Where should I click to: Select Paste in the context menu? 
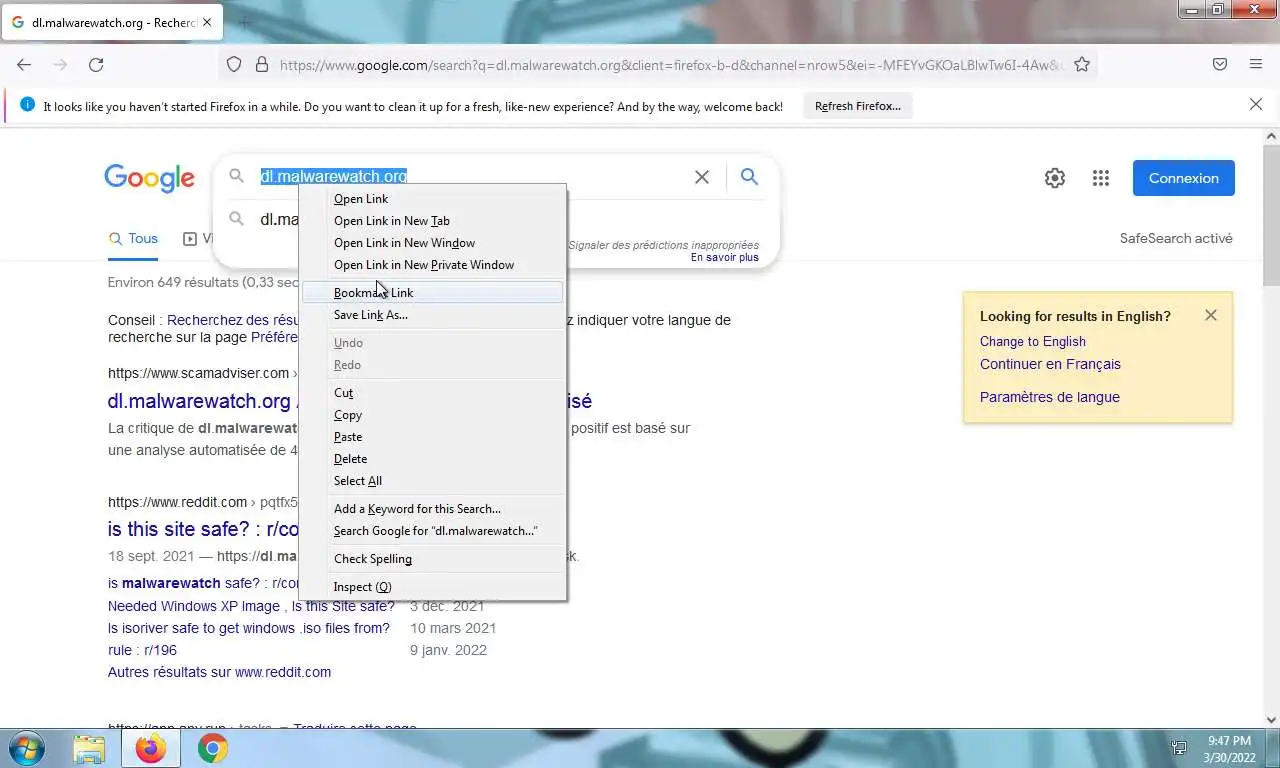pos(433,437)
